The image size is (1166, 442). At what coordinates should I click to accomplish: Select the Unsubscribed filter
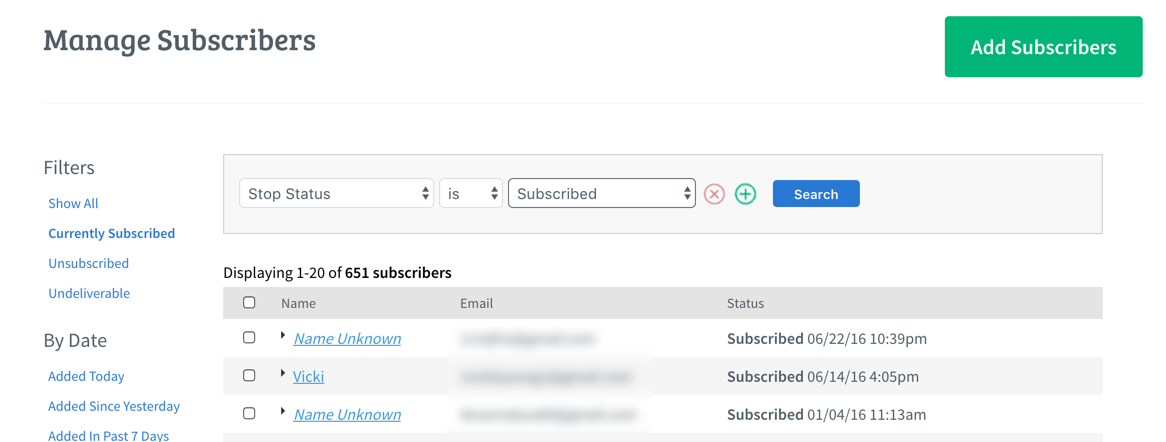[x=88, y=263]
